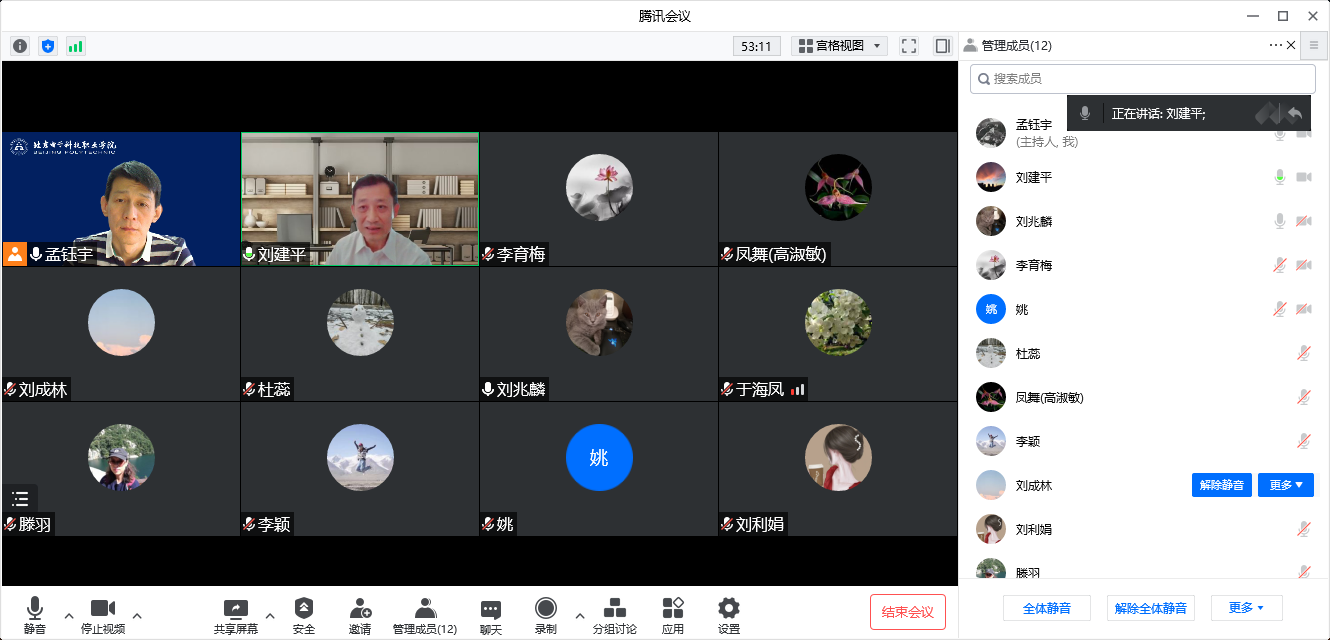The image size is (1330, 640).
Task: Open the meeting info icon
Action: [x=20, y=46]
